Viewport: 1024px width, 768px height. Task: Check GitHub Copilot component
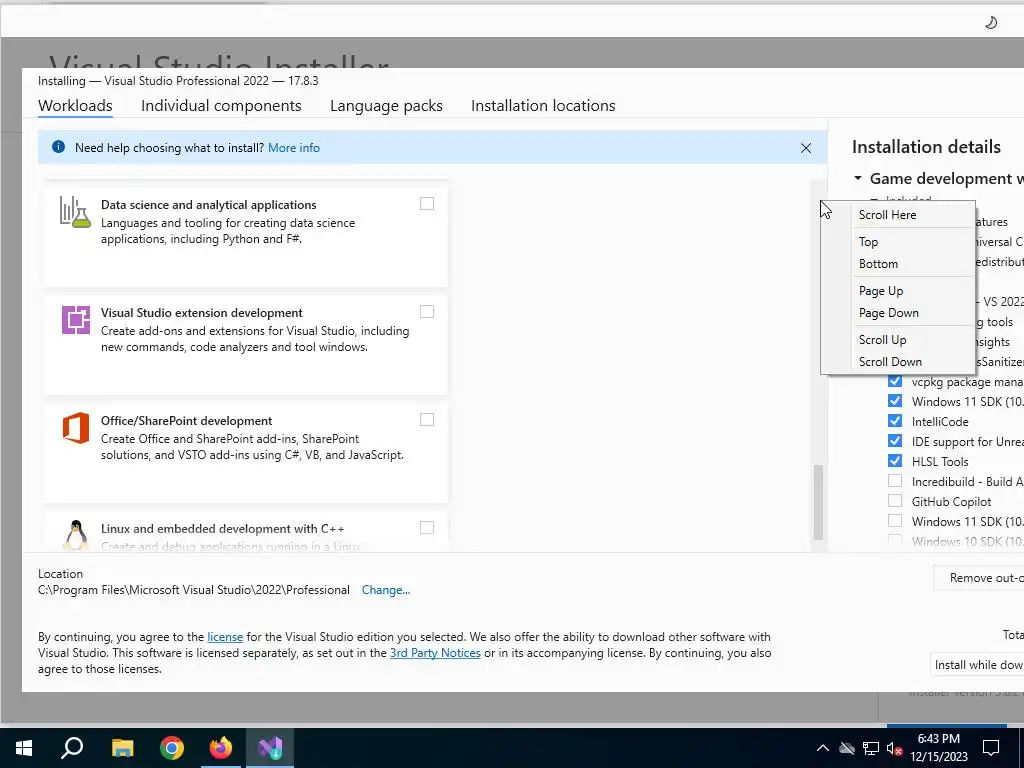point(895,501)
